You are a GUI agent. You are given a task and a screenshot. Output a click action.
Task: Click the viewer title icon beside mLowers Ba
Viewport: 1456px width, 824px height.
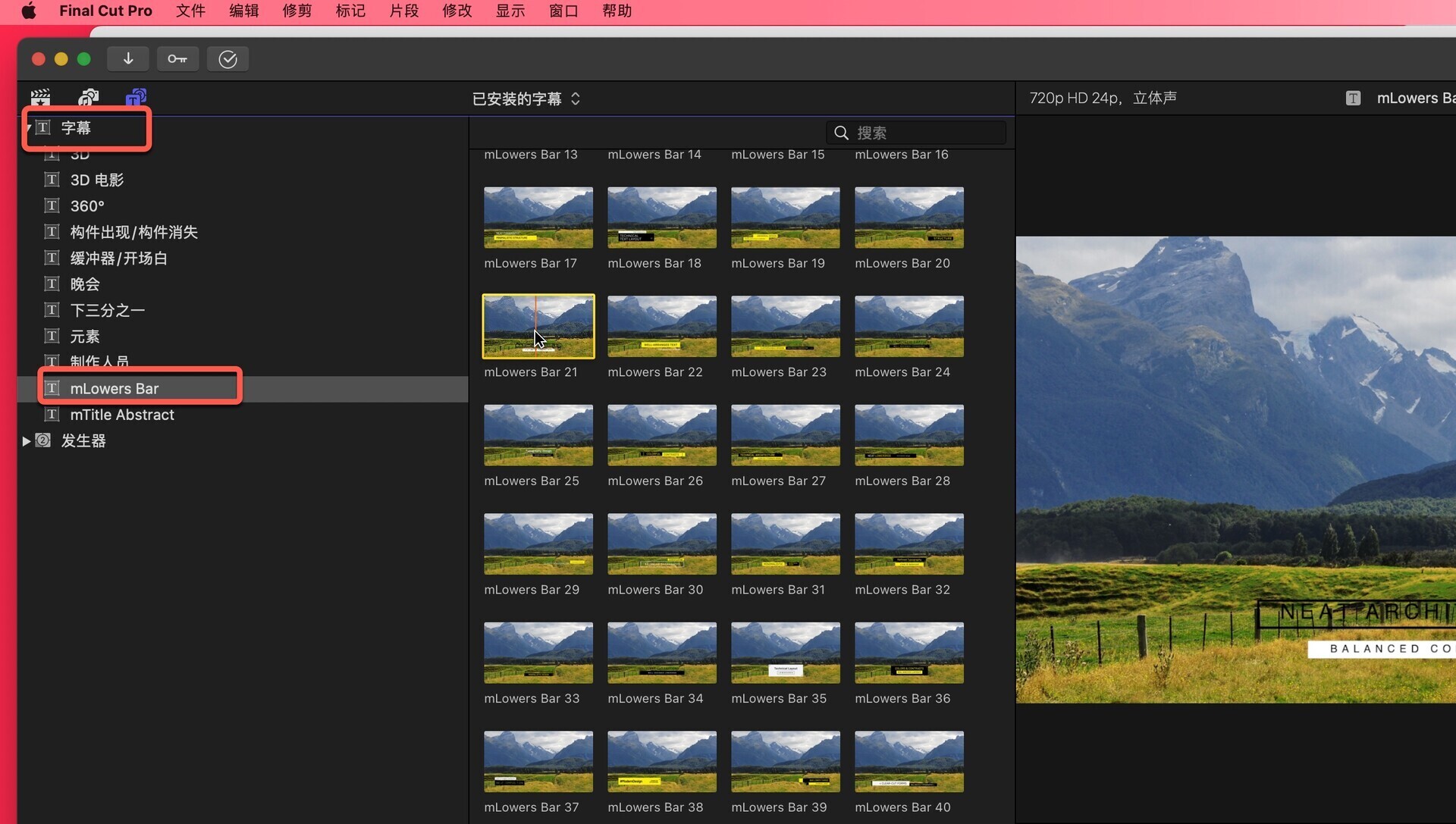tap(1353, 98)
